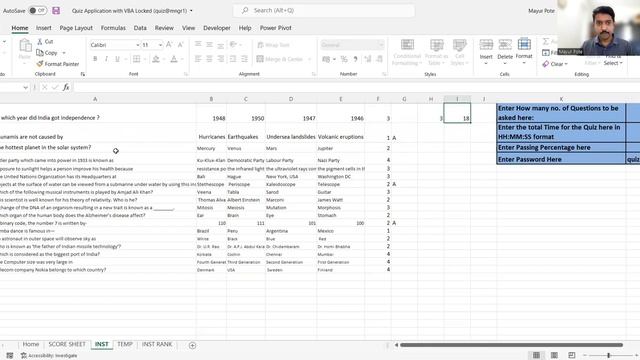This screenshot has width=640, height=360.
Task: Click the Format cells button
Action: 524,51
